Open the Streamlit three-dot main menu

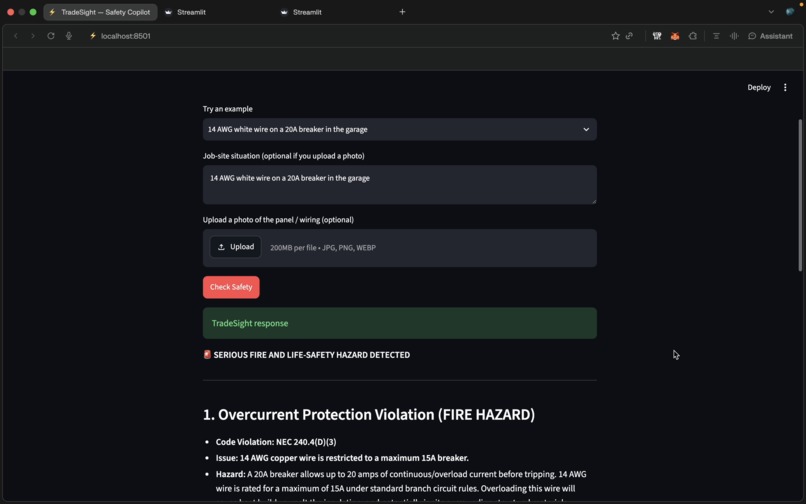point(785,87)
